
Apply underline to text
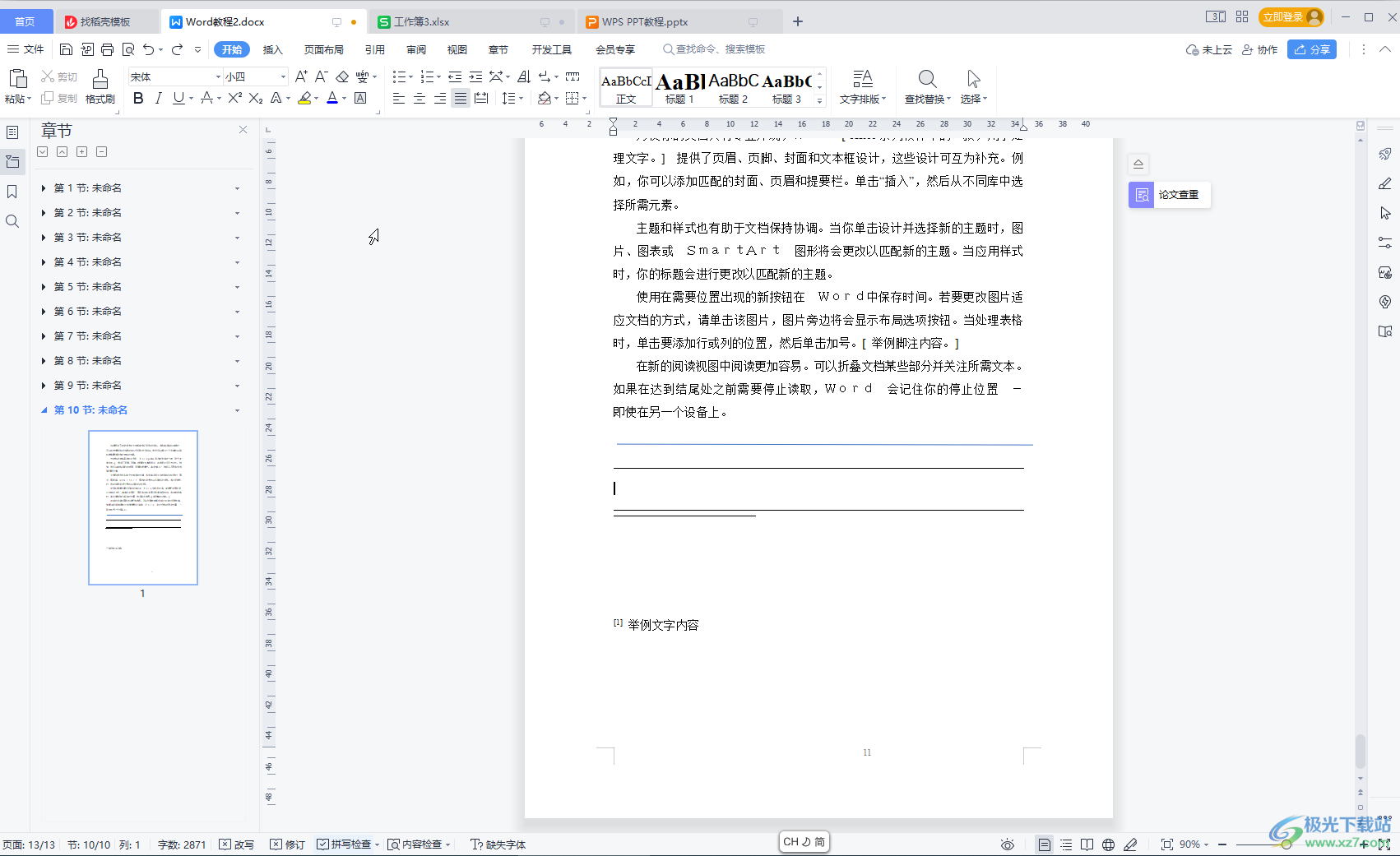178,99
